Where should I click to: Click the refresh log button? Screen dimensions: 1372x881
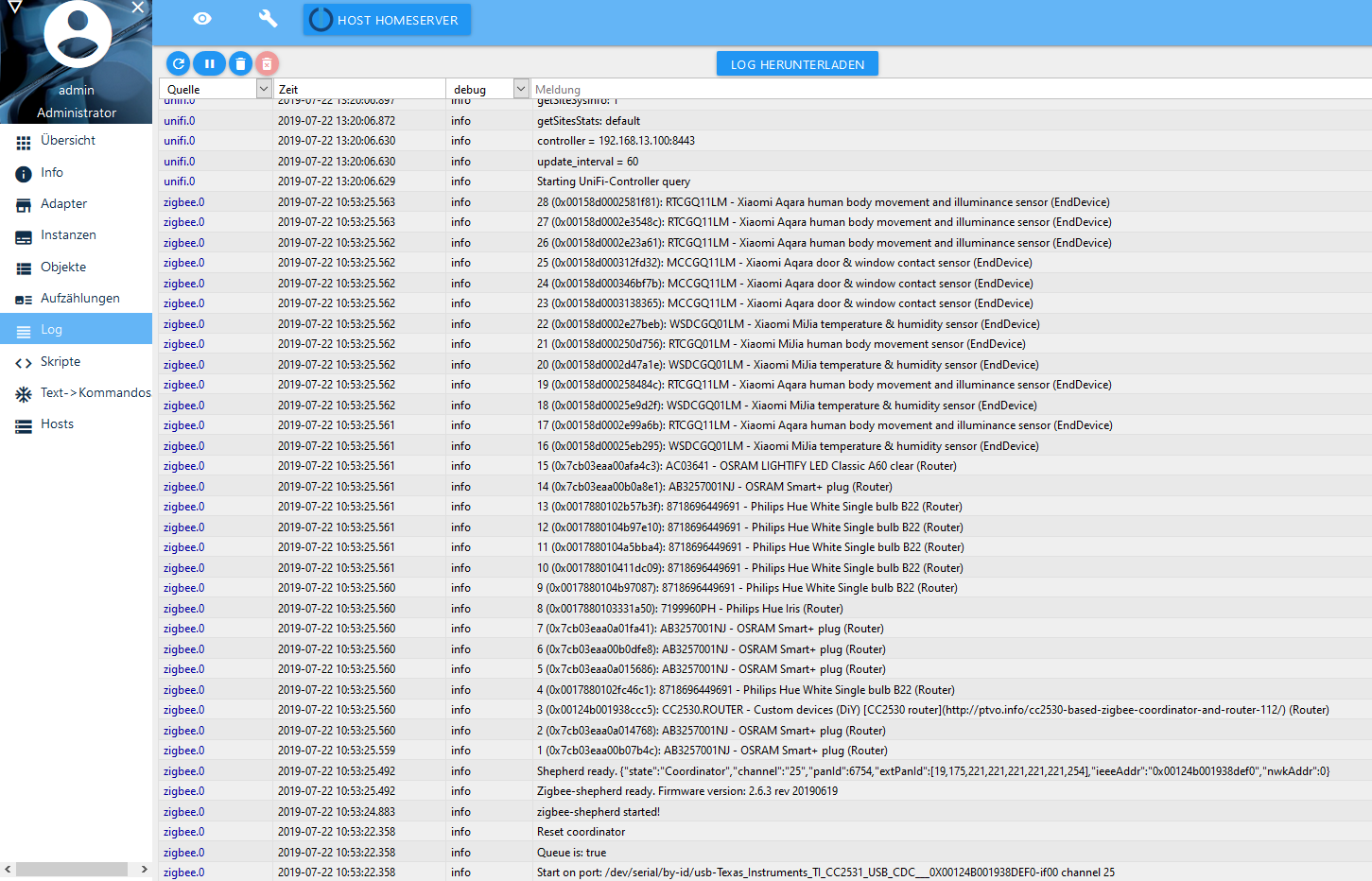(x=178, y=63)
